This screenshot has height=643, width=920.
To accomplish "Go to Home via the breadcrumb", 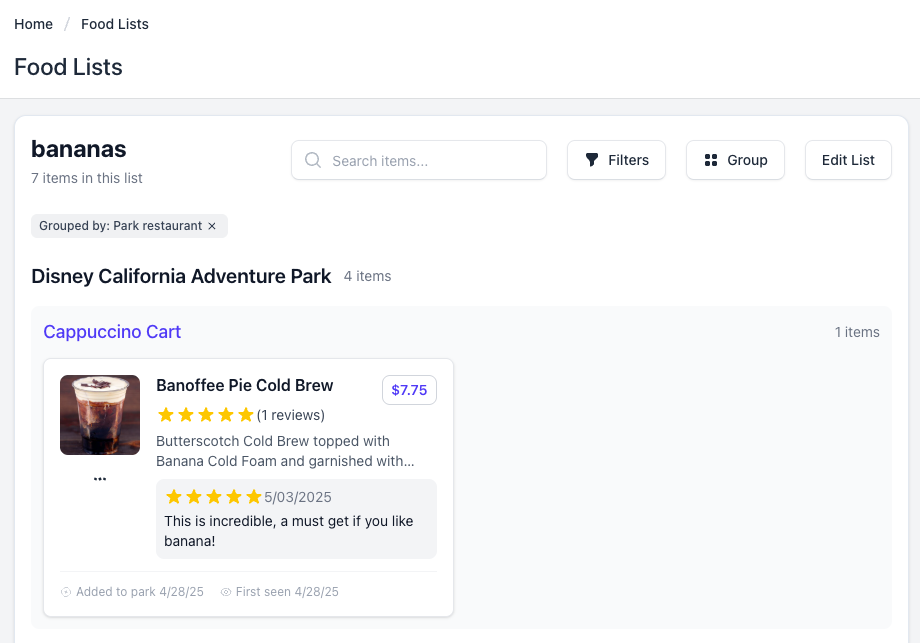I will (x=33, y=24).
